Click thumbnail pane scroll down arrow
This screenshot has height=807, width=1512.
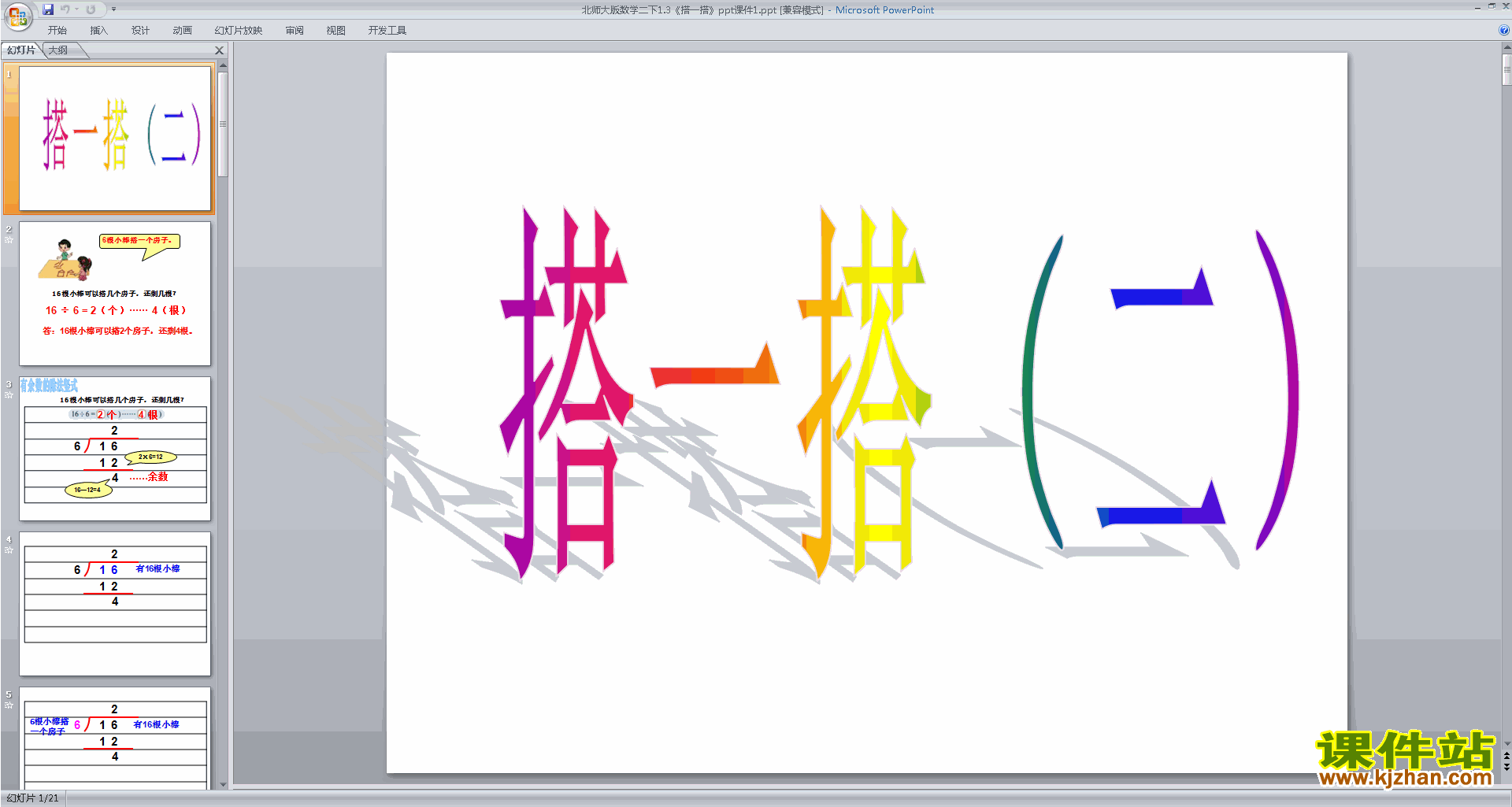(223, 784)
